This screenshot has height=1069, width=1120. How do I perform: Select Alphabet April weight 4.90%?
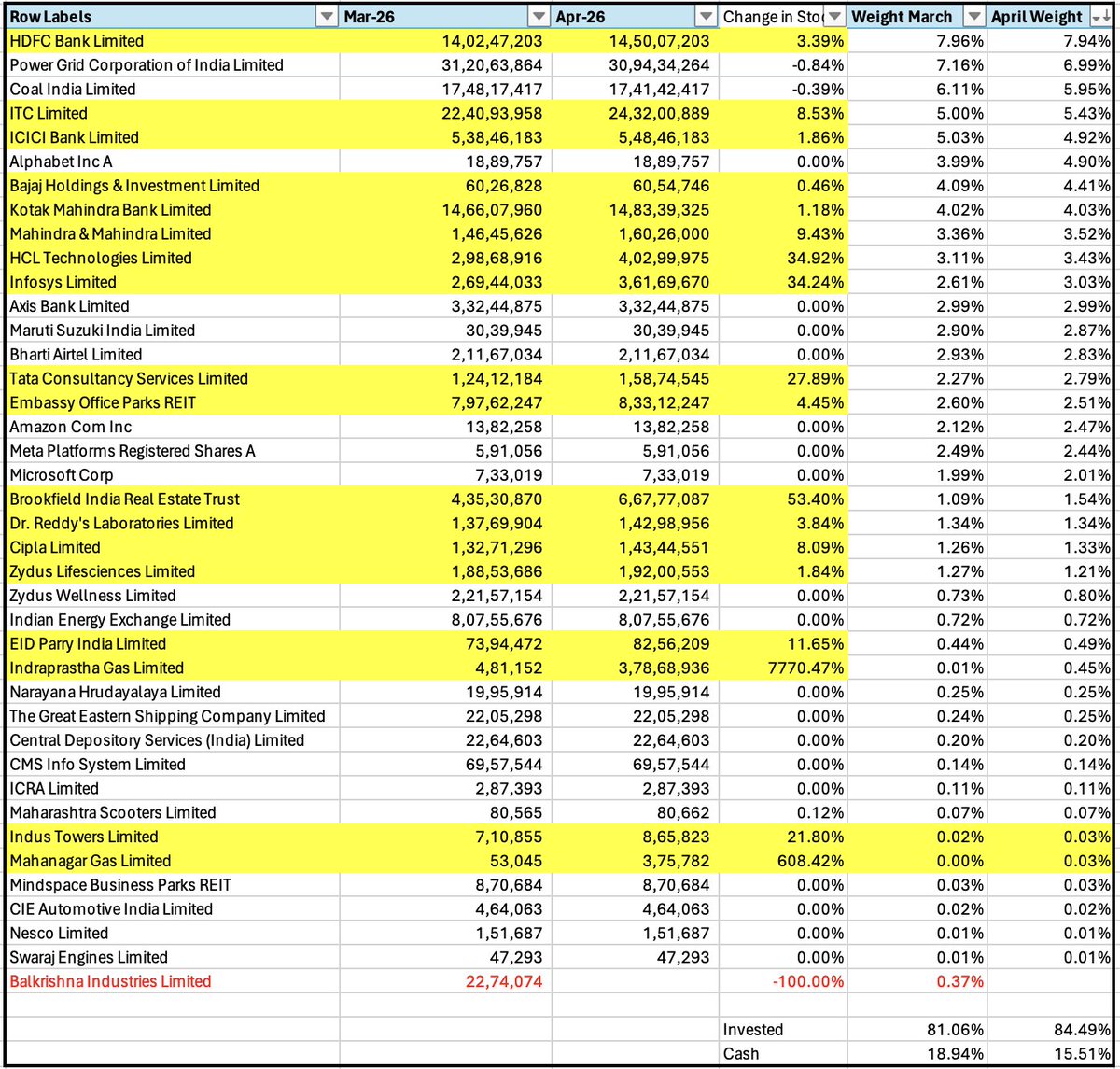coord(1052,162)
